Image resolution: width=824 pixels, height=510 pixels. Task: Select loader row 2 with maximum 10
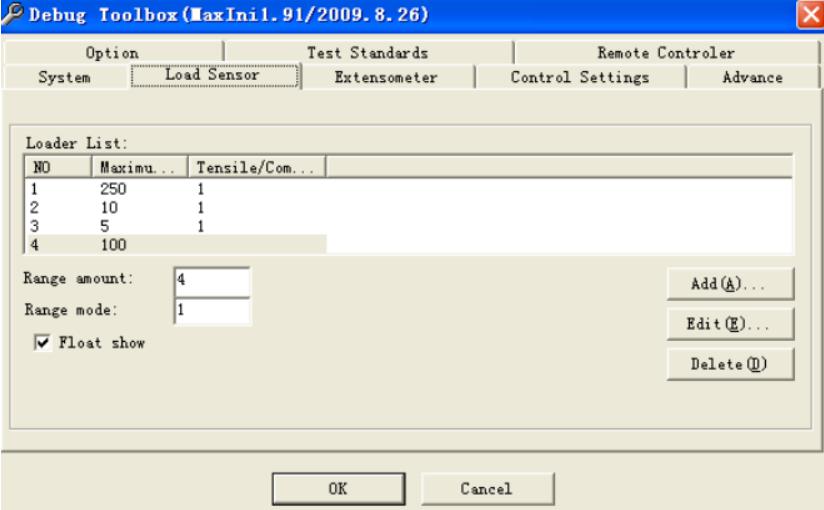coord(176,208)
